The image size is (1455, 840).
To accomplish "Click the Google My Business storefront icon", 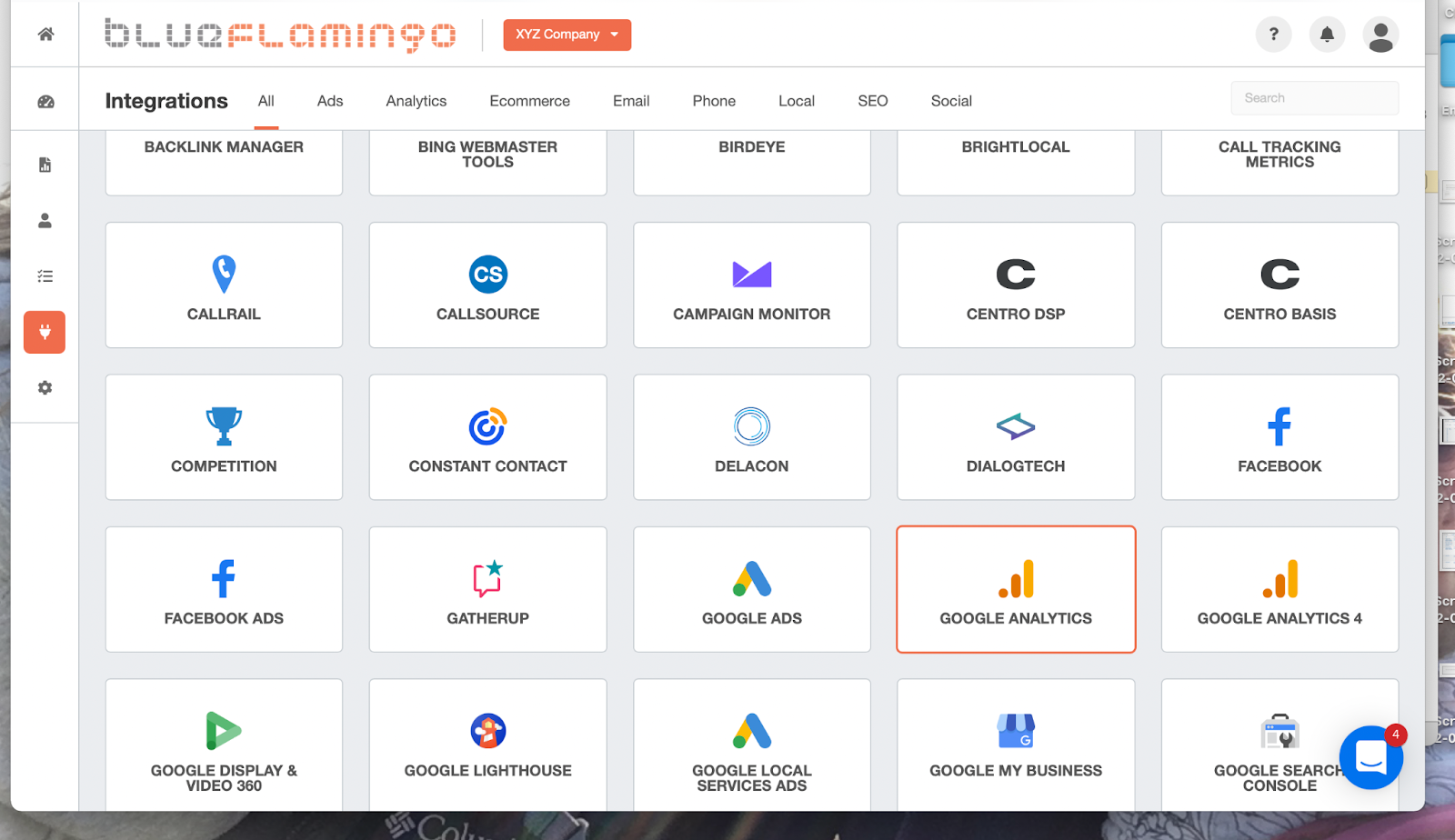I will [1016, 730].
